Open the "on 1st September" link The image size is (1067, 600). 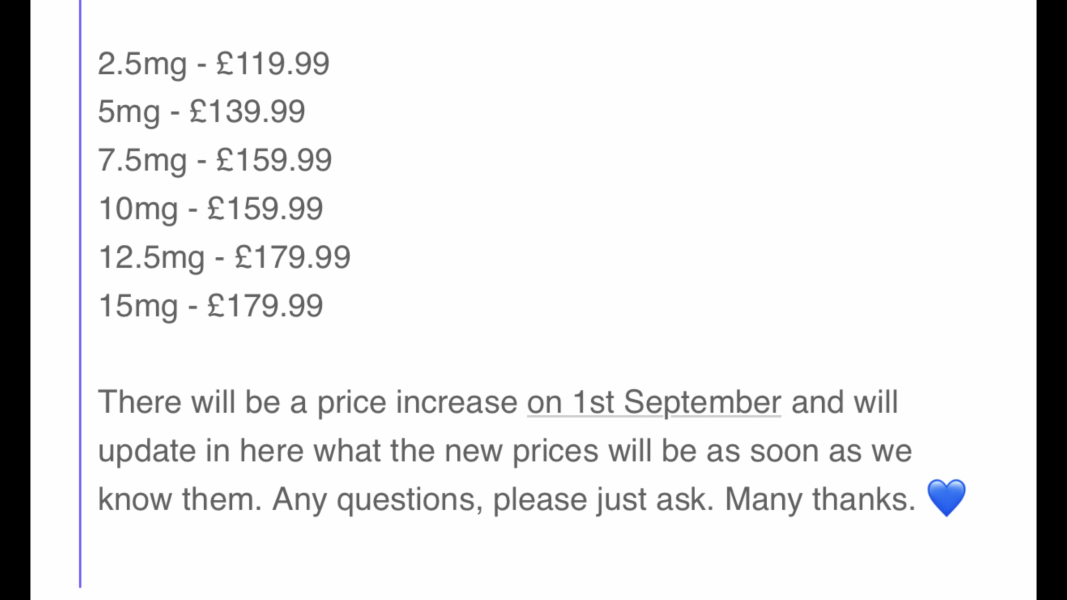[x=654, y=402]
